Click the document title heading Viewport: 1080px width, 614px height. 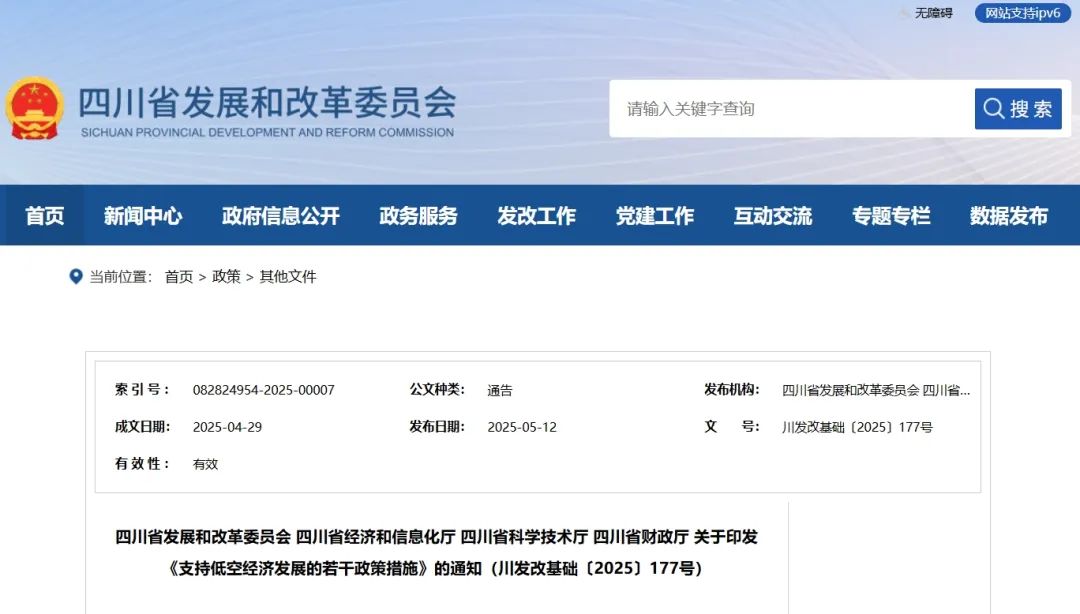(x=436, y=552)
